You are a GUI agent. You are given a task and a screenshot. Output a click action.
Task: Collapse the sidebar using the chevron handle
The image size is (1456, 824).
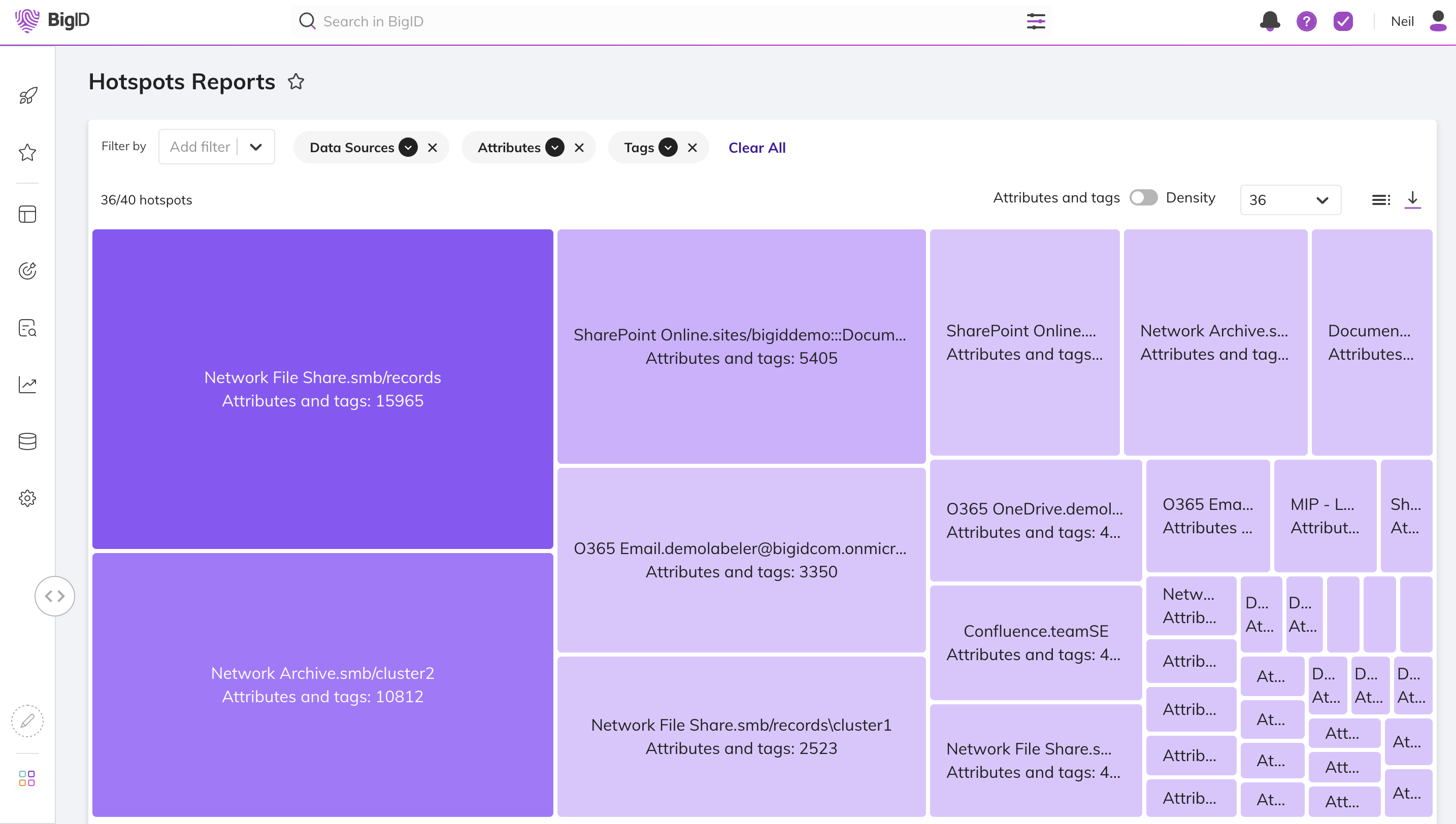click(54, 596)
